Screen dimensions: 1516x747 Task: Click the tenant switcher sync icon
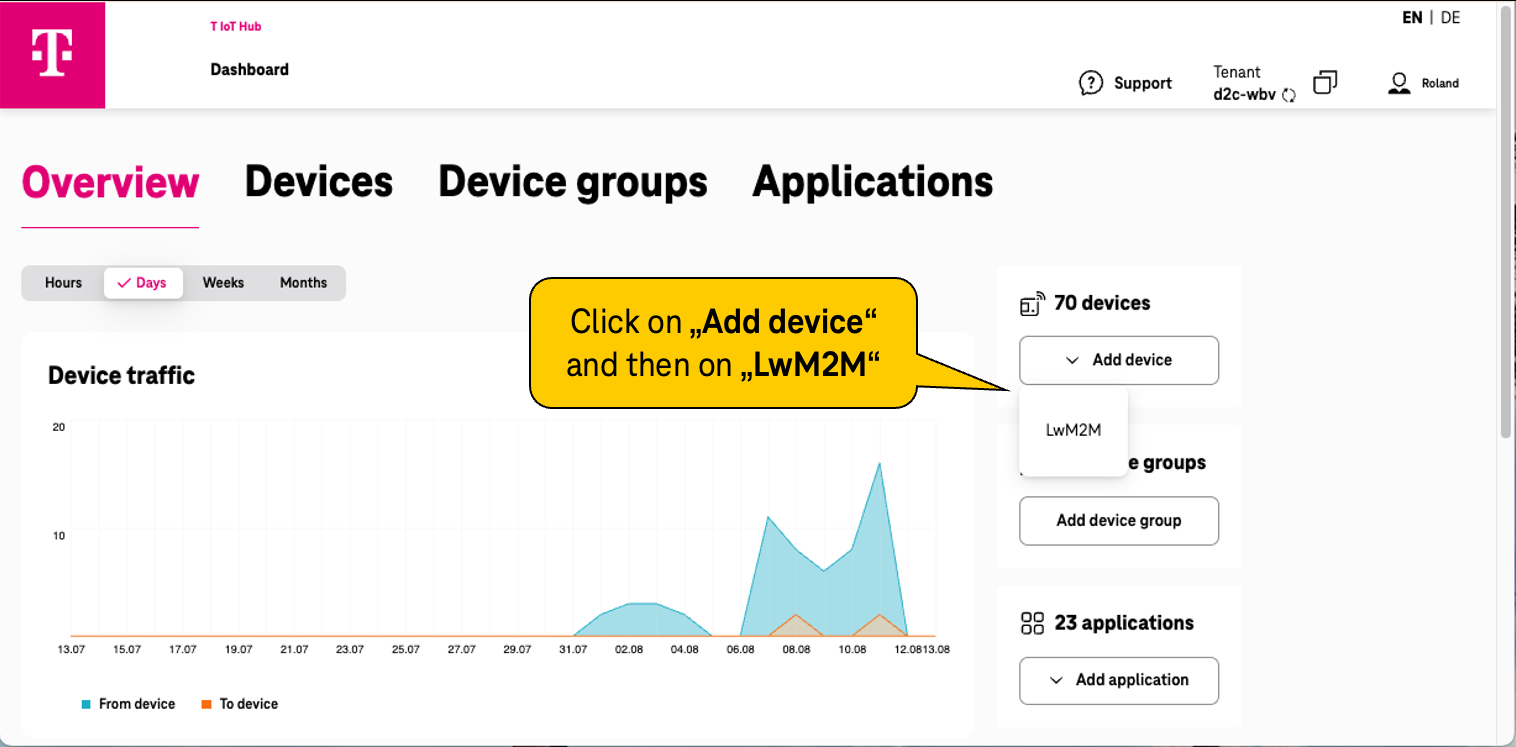coord(1290,95)
